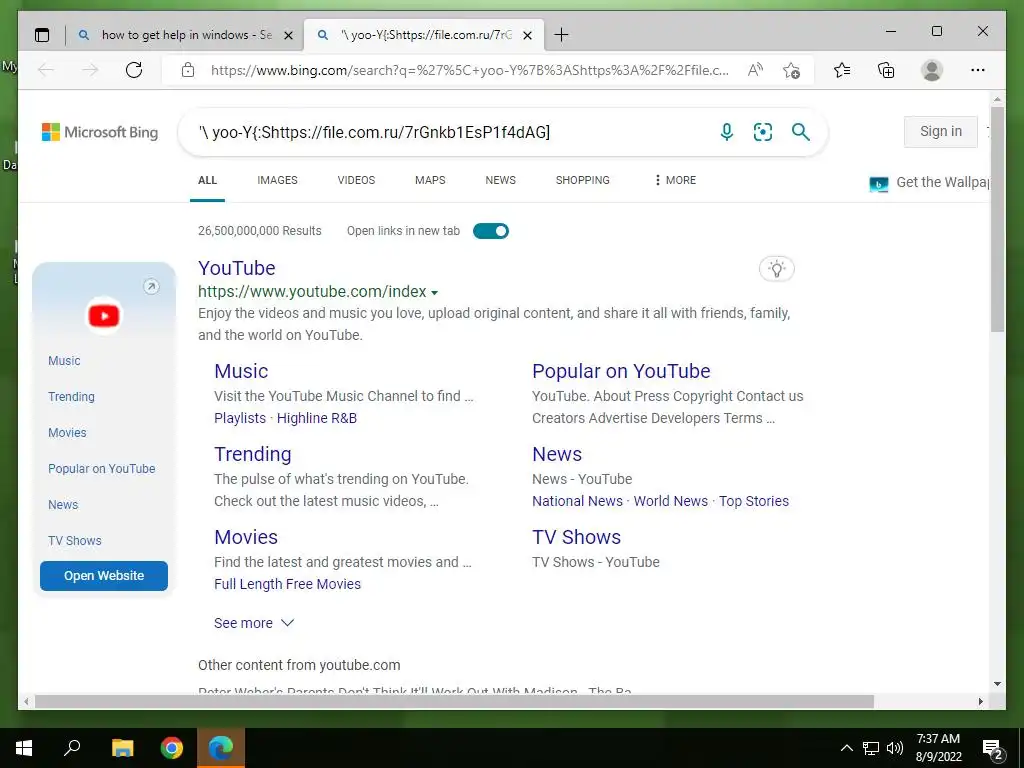Open the Music sublink heading
Viewport: 1024px width, 768px height.
pyautogui.click(x=241, y=371)
